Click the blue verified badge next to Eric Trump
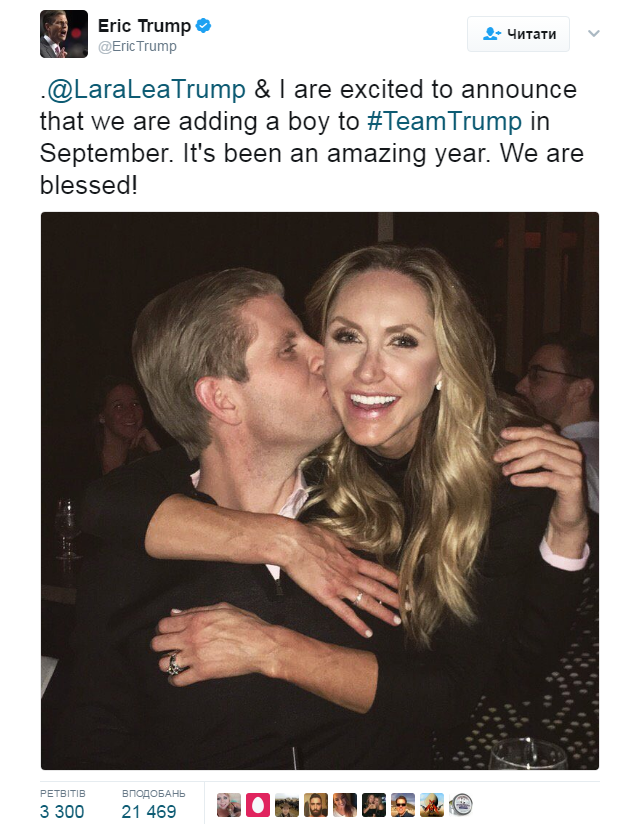 [x=203, y=25]
